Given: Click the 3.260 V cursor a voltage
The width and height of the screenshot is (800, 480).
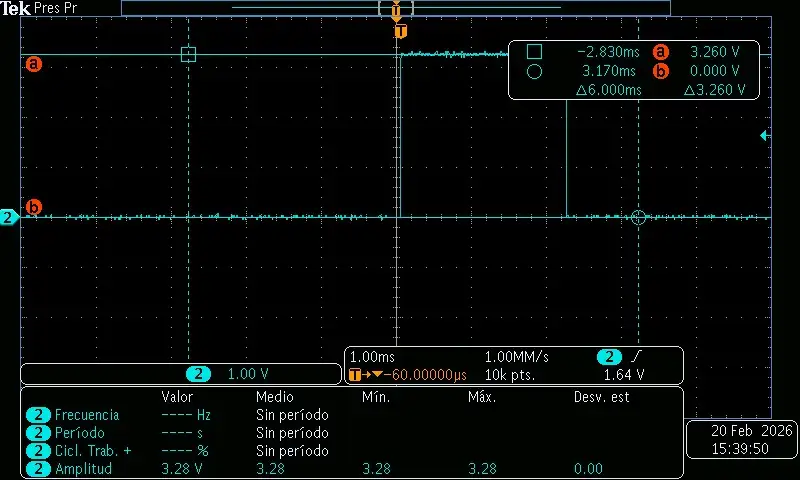Looking at the screenshot, I should (714, 52).
